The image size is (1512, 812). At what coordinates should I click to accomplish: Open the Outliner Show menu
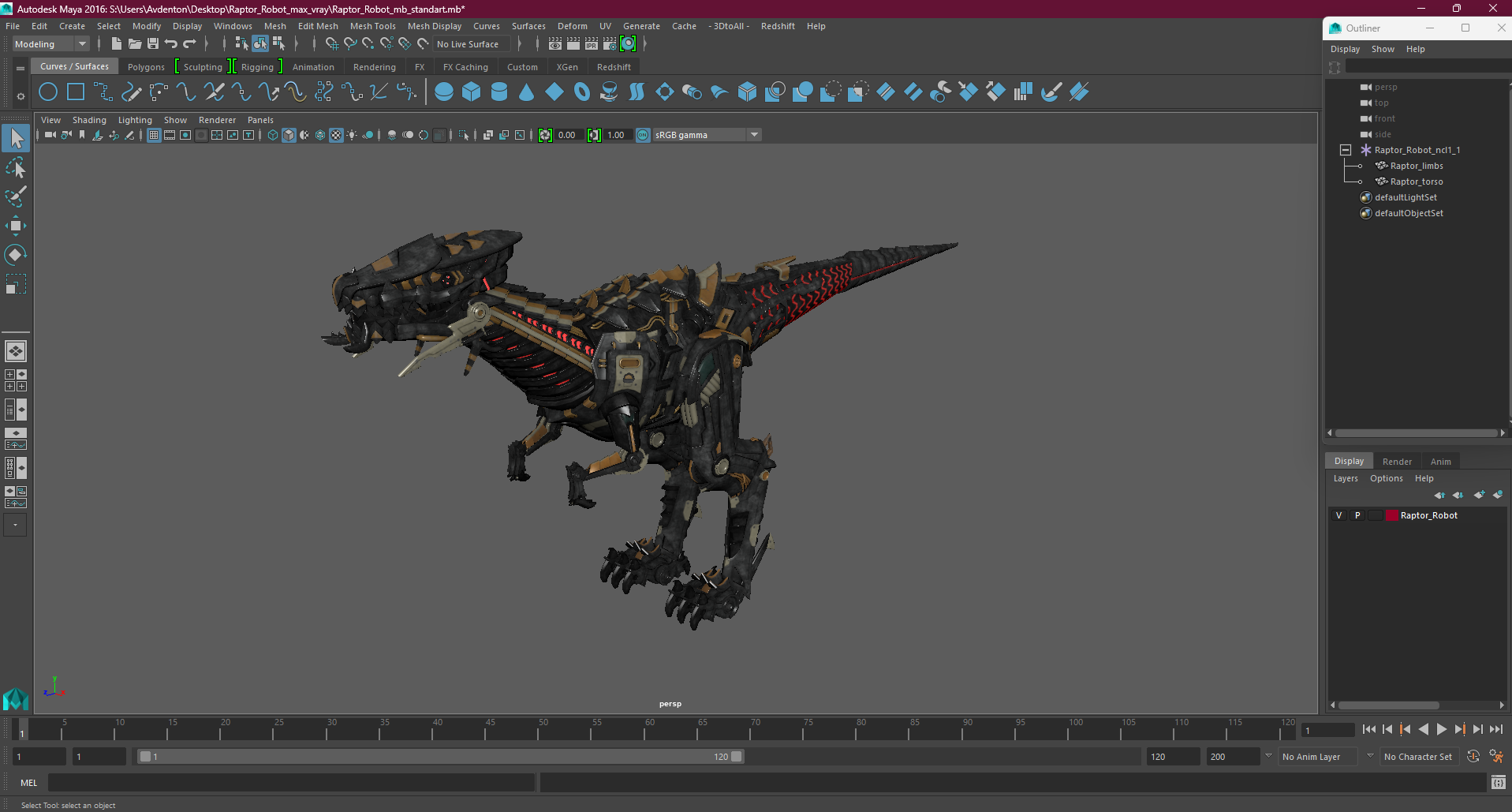pos(1383,49)
